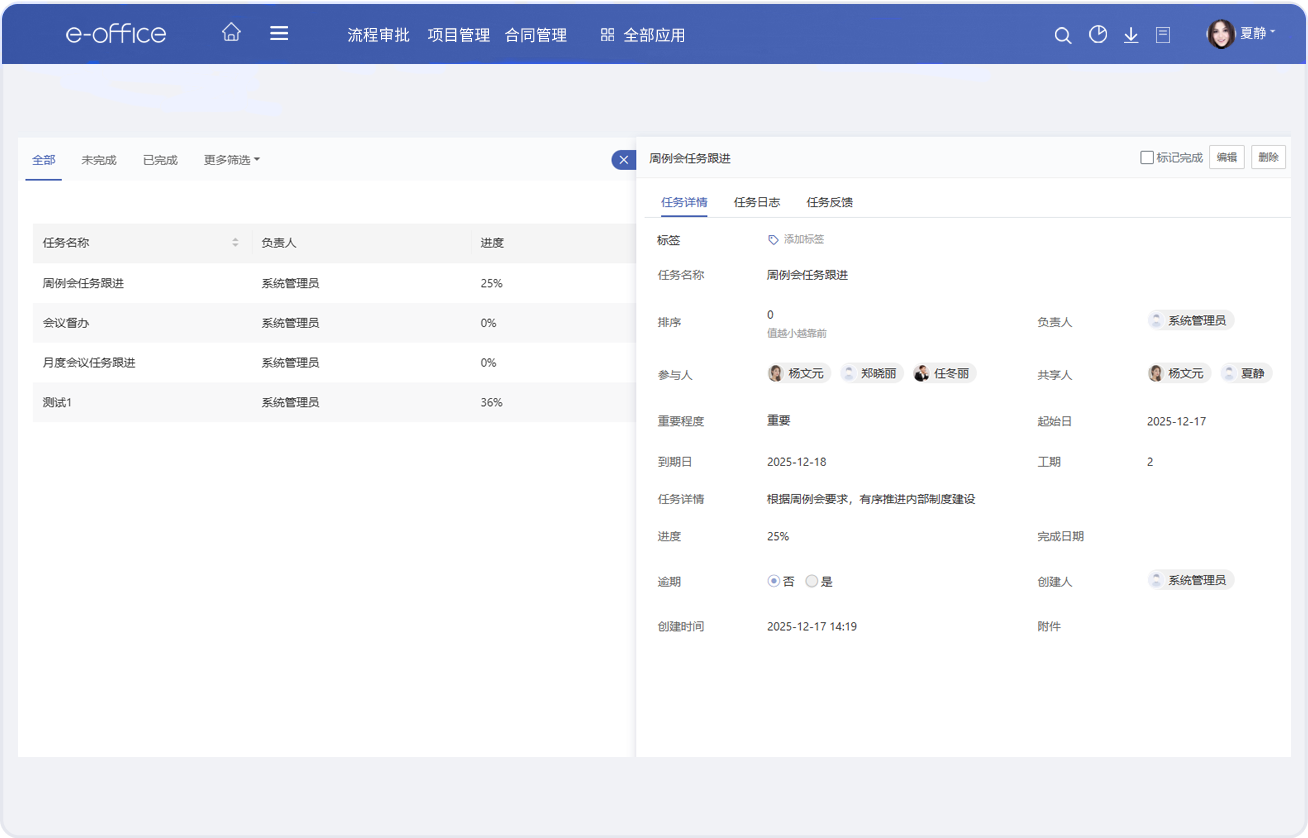Check the 标记完成 checkbox

1147,158
